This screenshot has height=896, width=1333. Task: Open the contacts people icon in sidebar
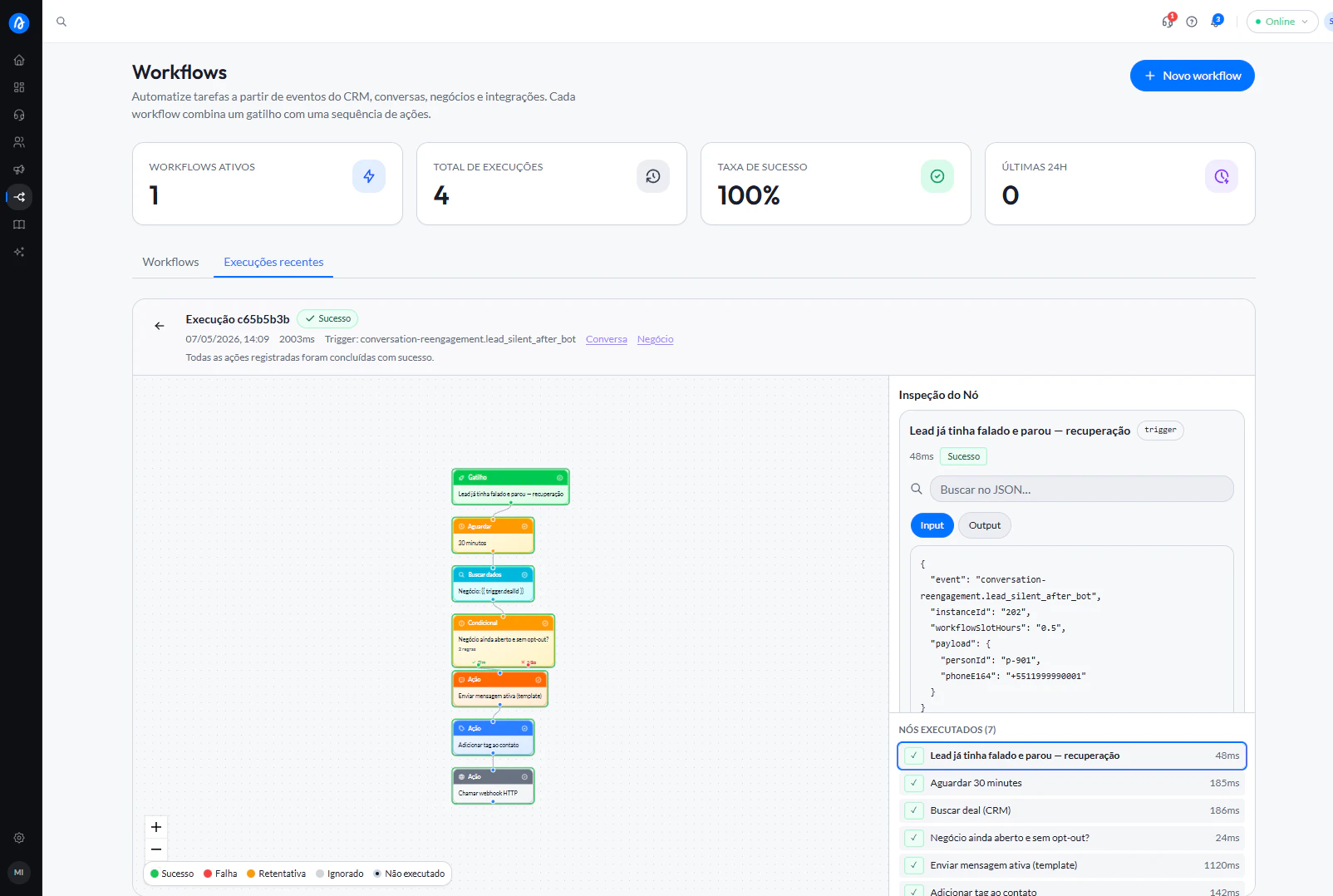click(x=19, y=142)
